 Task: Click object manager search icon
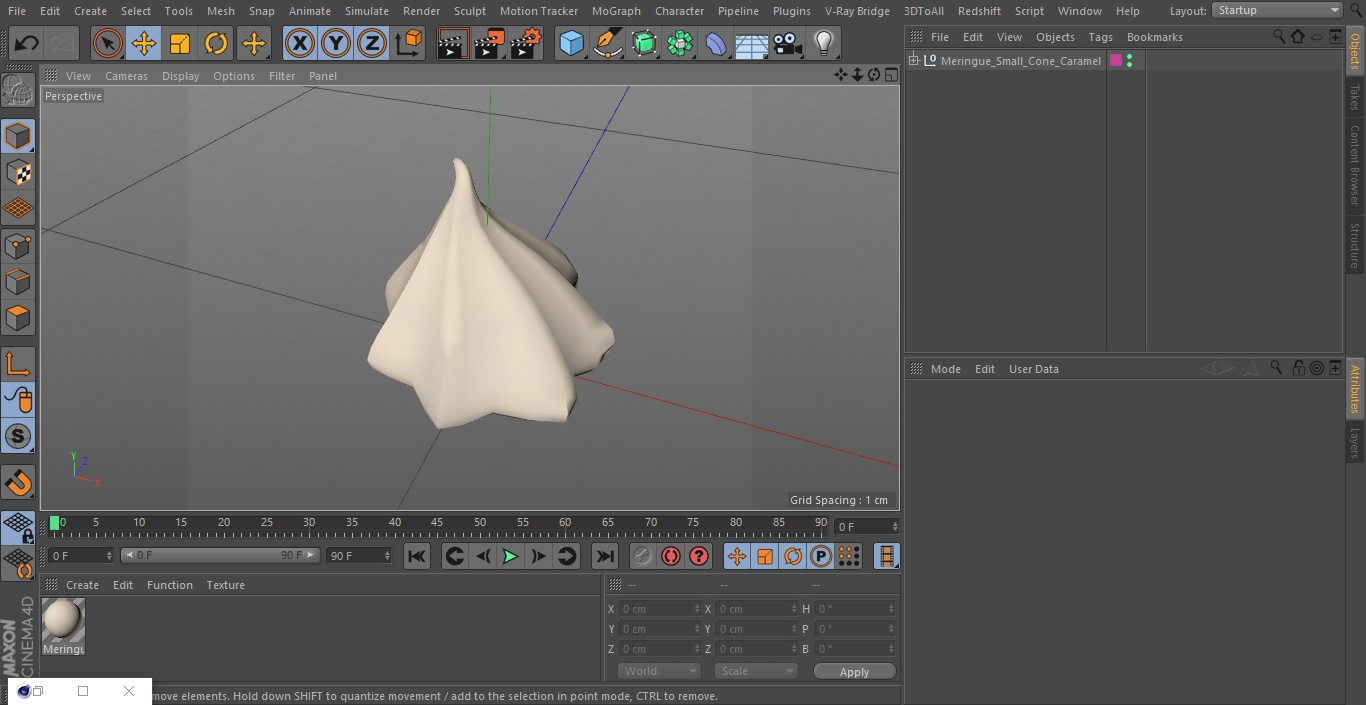click(1279, 36)
